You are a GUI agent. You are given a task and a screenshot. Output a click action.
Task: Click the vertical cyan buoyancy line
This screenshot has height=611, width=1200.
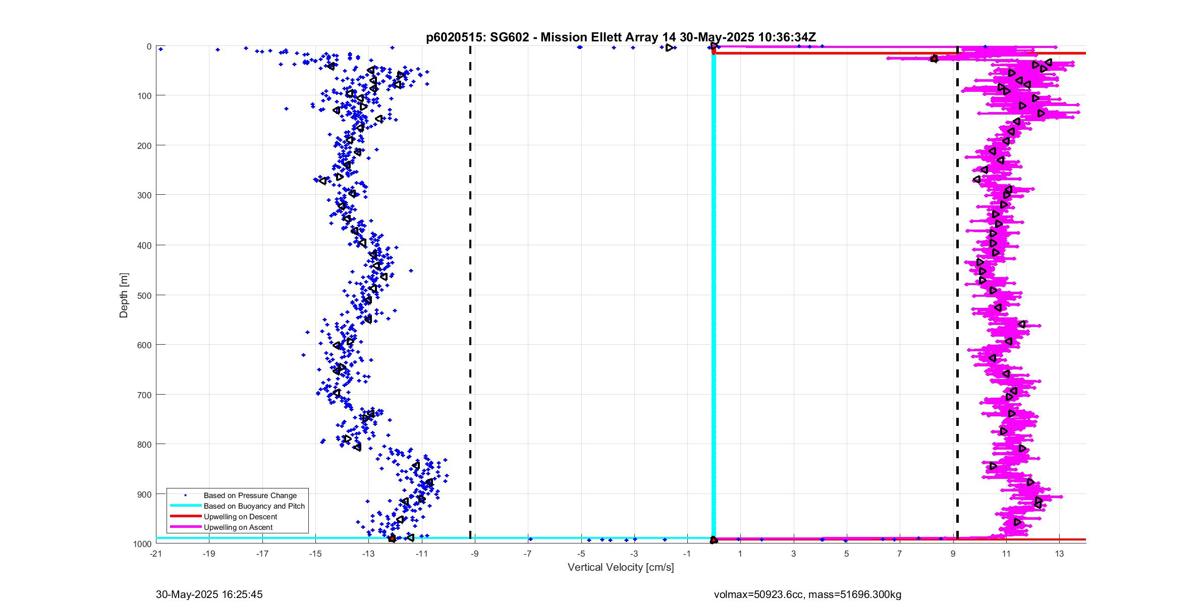(713, 294)
